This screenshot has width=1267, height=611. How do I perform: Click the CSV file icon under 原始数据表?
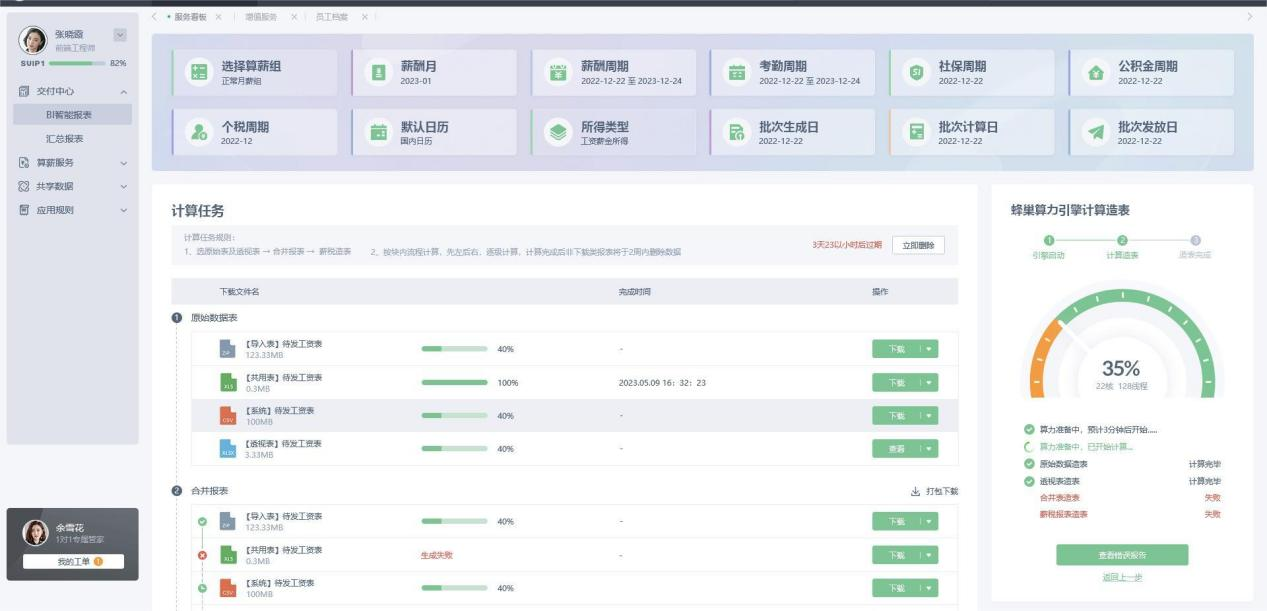pyautogui.click(x=227, y=415)
